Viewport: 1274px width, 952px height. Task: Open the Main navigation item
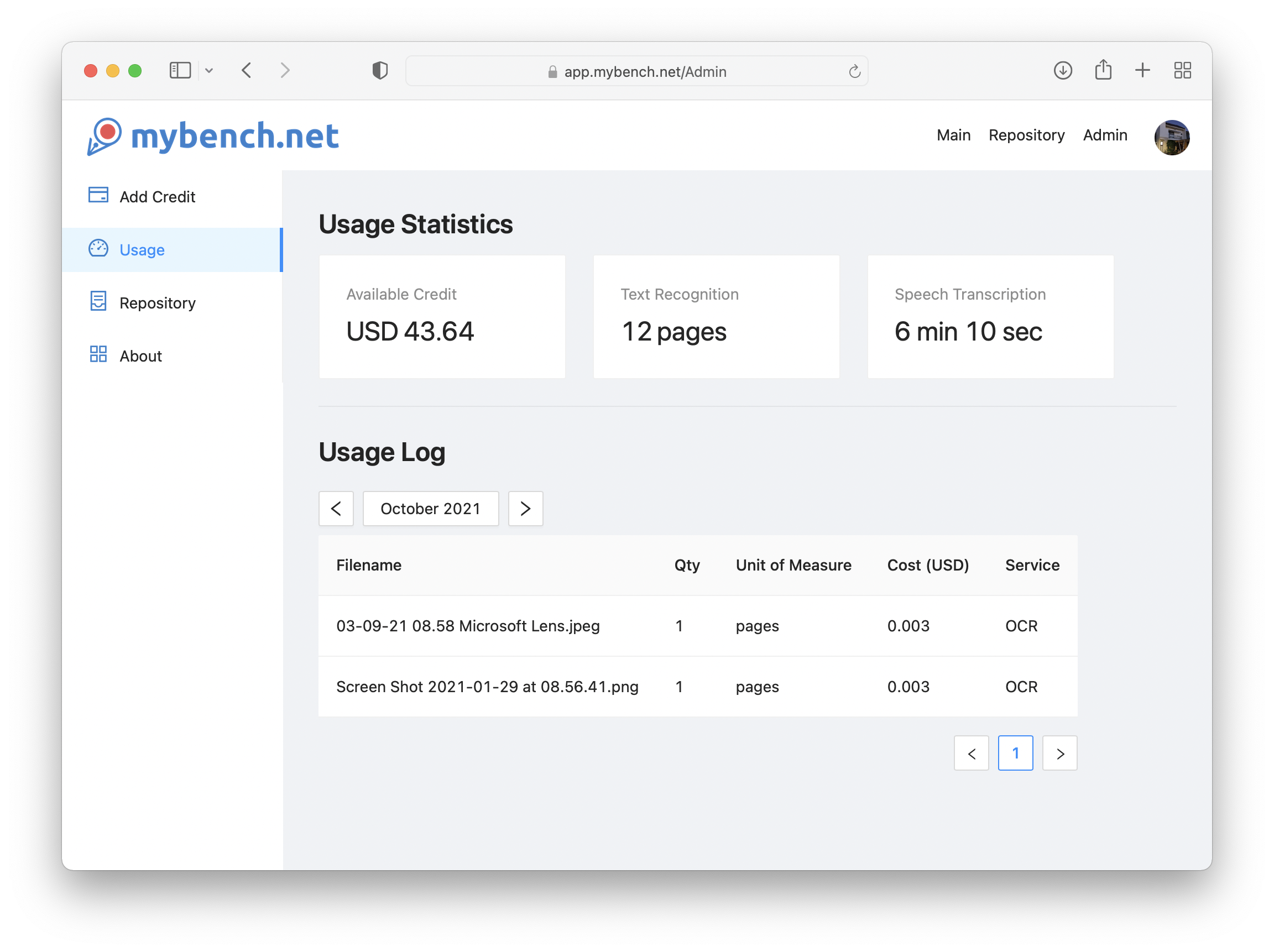pyautogui.click(x=953, y=135)
